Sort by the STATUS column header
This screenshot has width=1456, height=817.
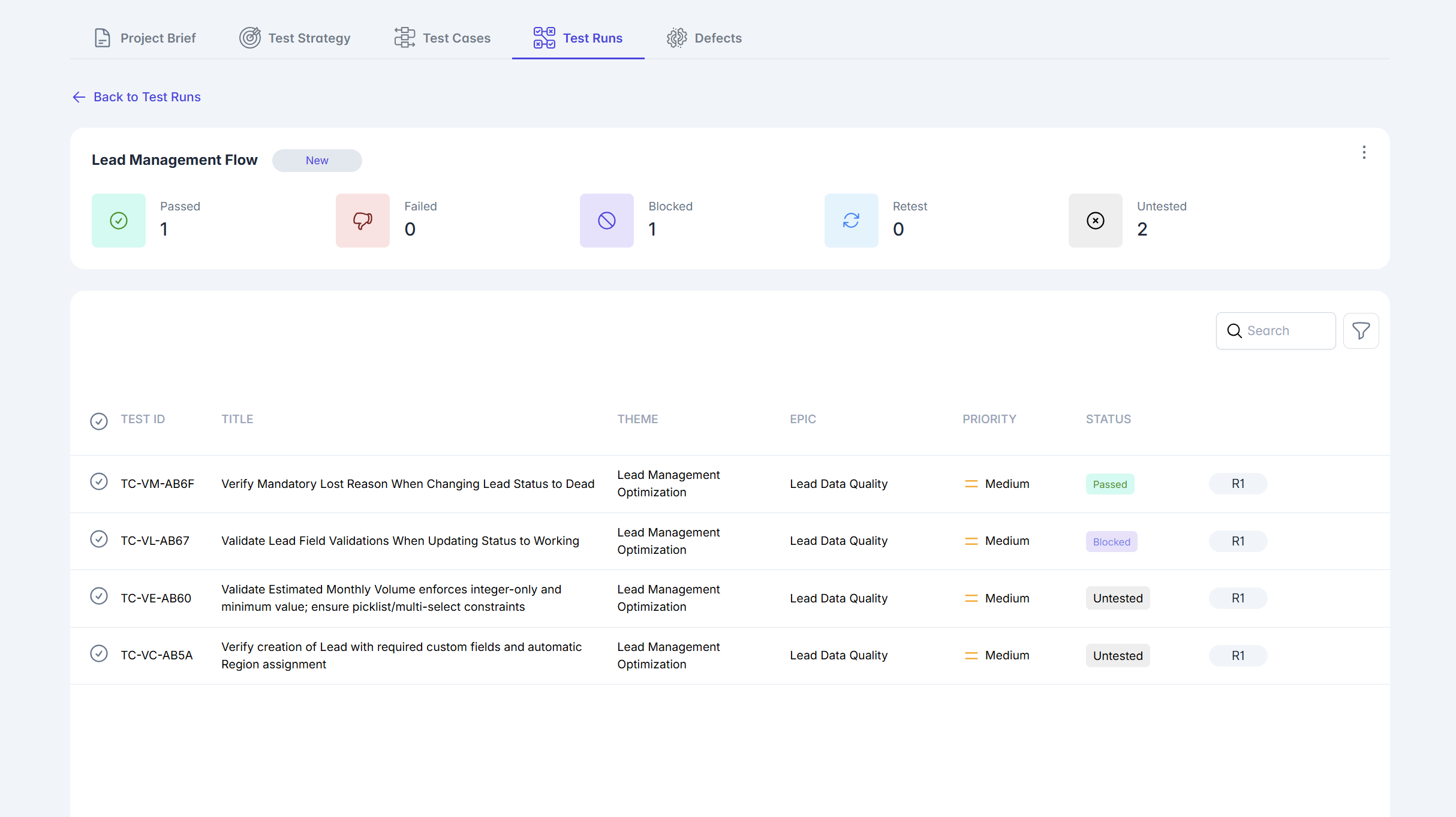click(x=1108, y=419)
